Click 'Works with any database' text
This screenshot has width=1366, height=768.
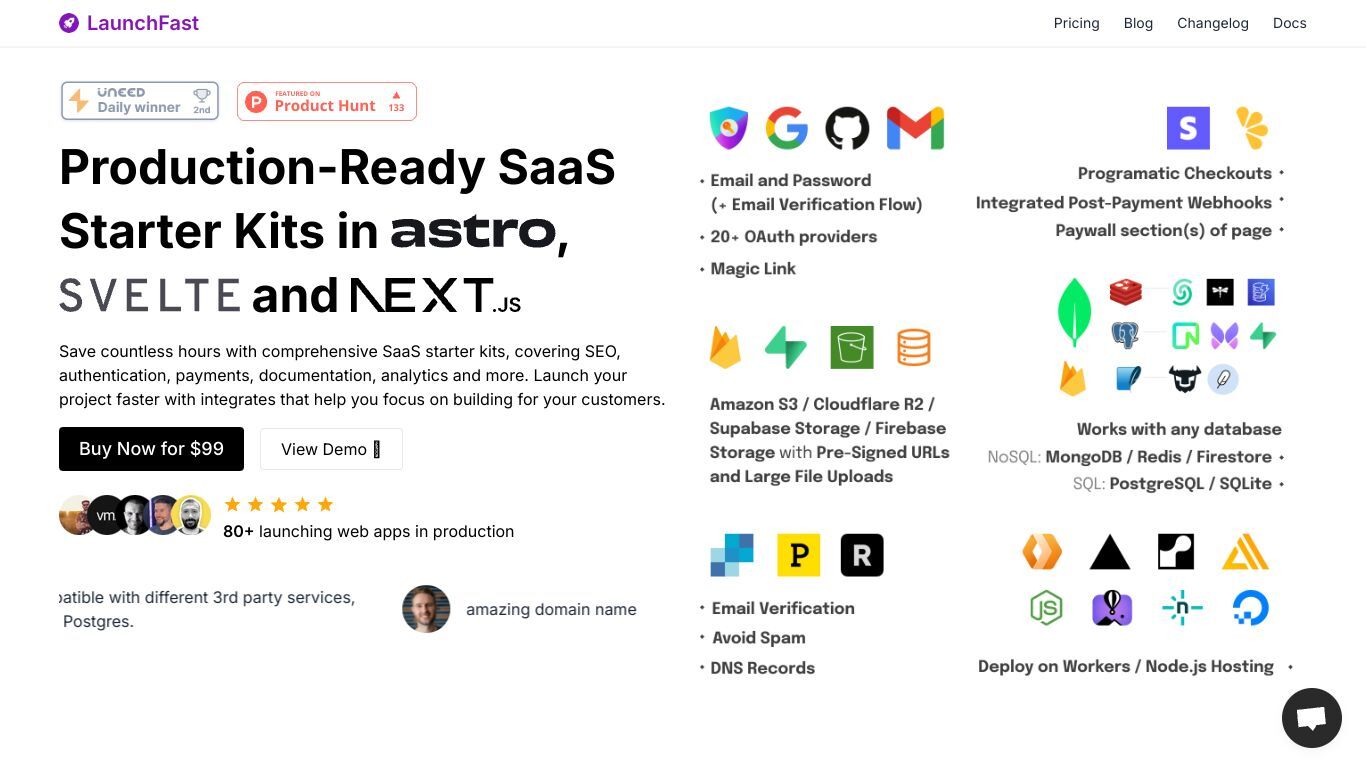pos(1179,429)
